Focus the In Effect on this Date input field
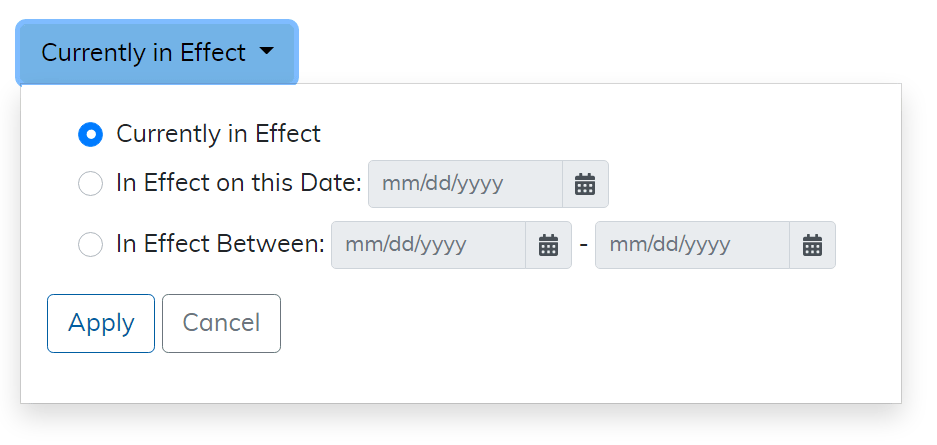Screen dimensions: 937x445 [465, 184]
